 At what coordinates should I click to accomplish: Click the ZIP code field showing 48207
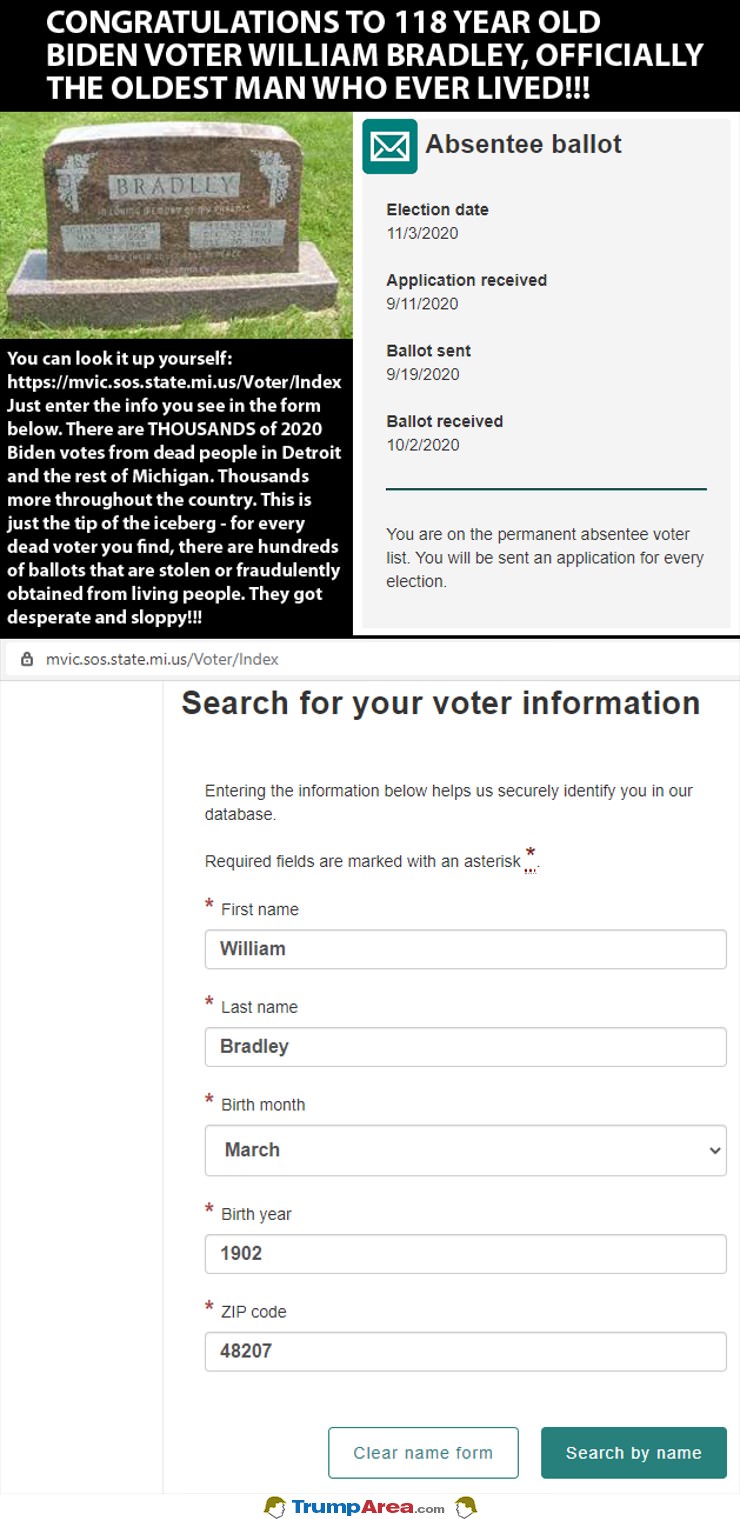click(465, 1351)
